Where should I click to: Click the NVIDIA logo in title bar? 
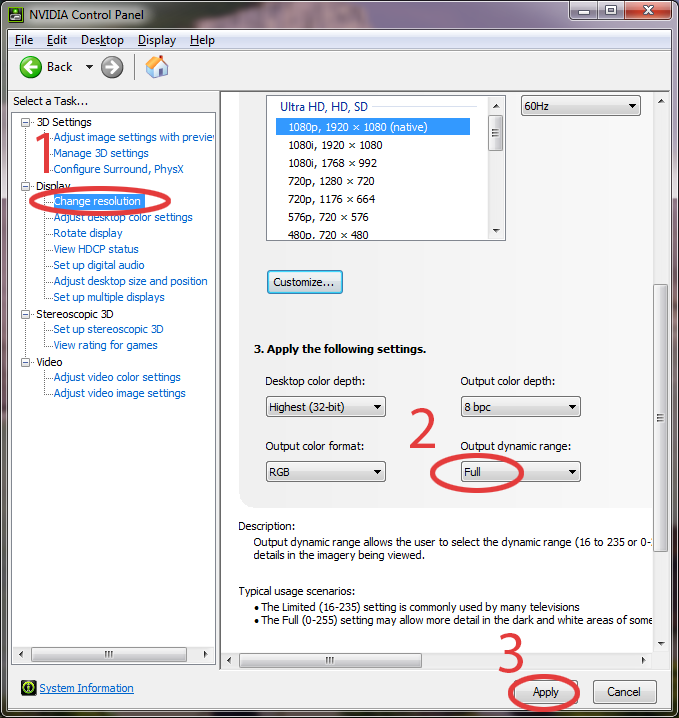(16, 15)
